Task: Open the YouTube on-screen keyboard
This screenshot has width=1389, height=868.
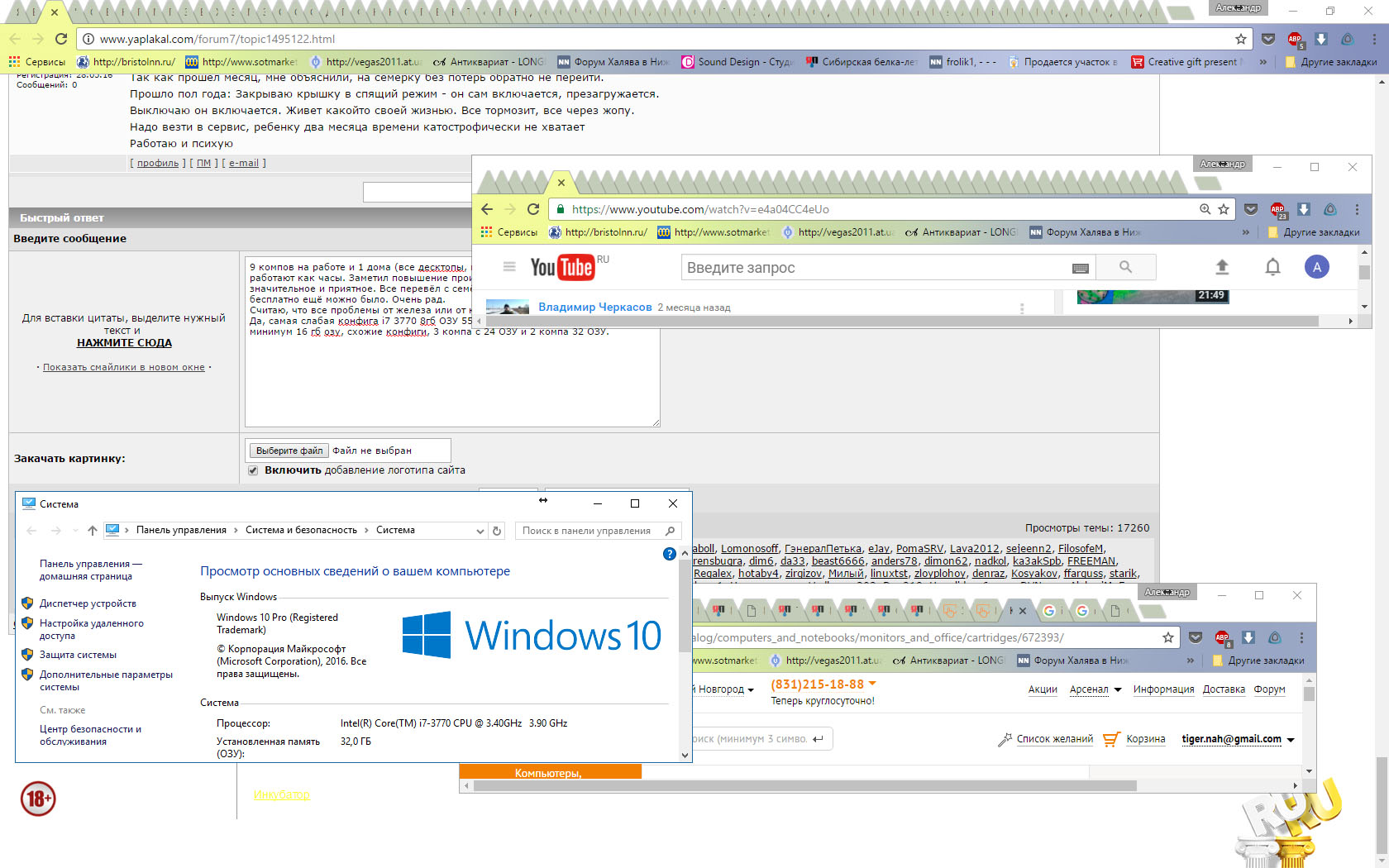Action: (x=1080, y=268)
